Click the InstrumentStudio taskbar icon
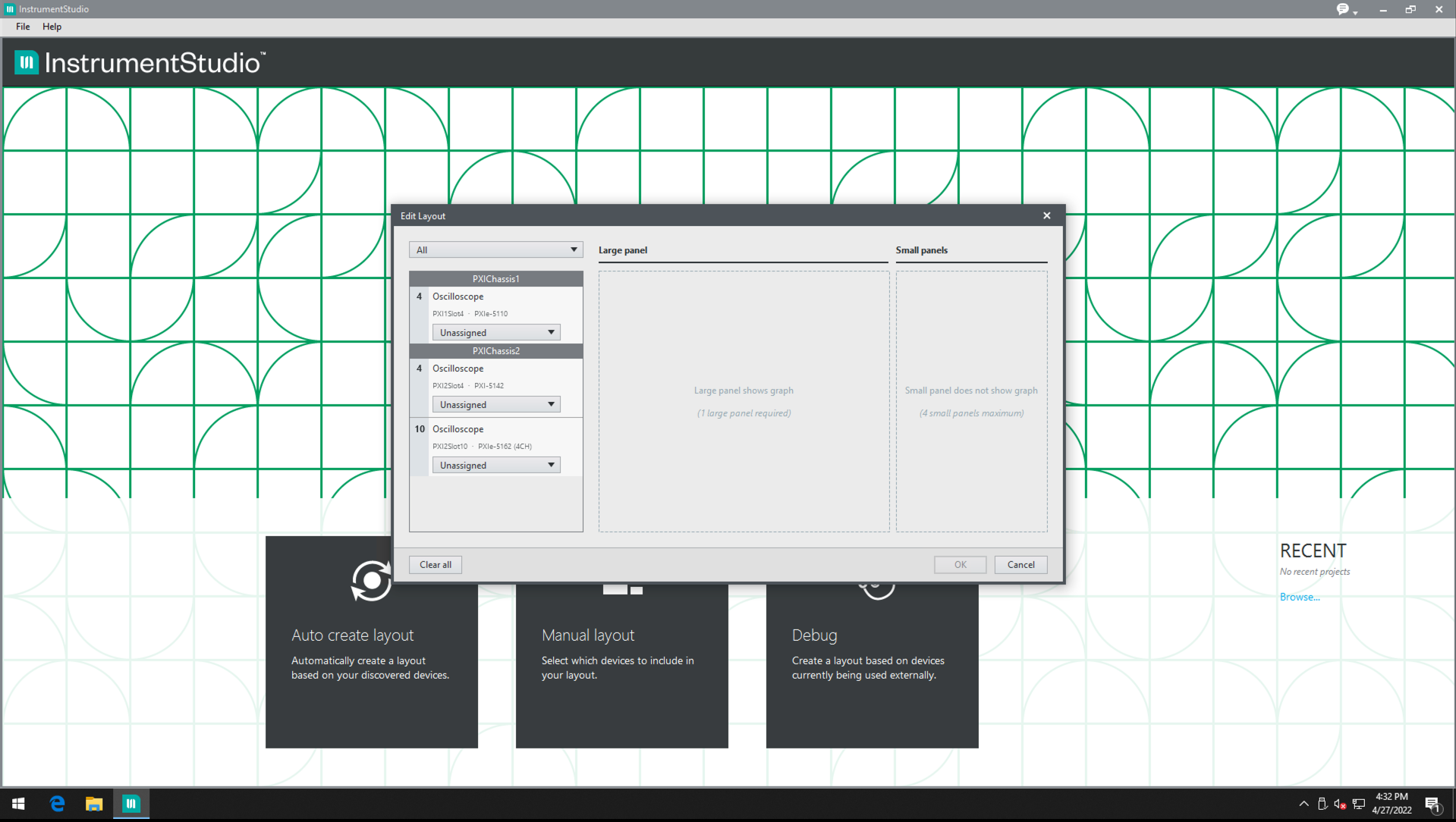Image resolution: width=1456 pixels, height=822 pixels. click(131, 804)
